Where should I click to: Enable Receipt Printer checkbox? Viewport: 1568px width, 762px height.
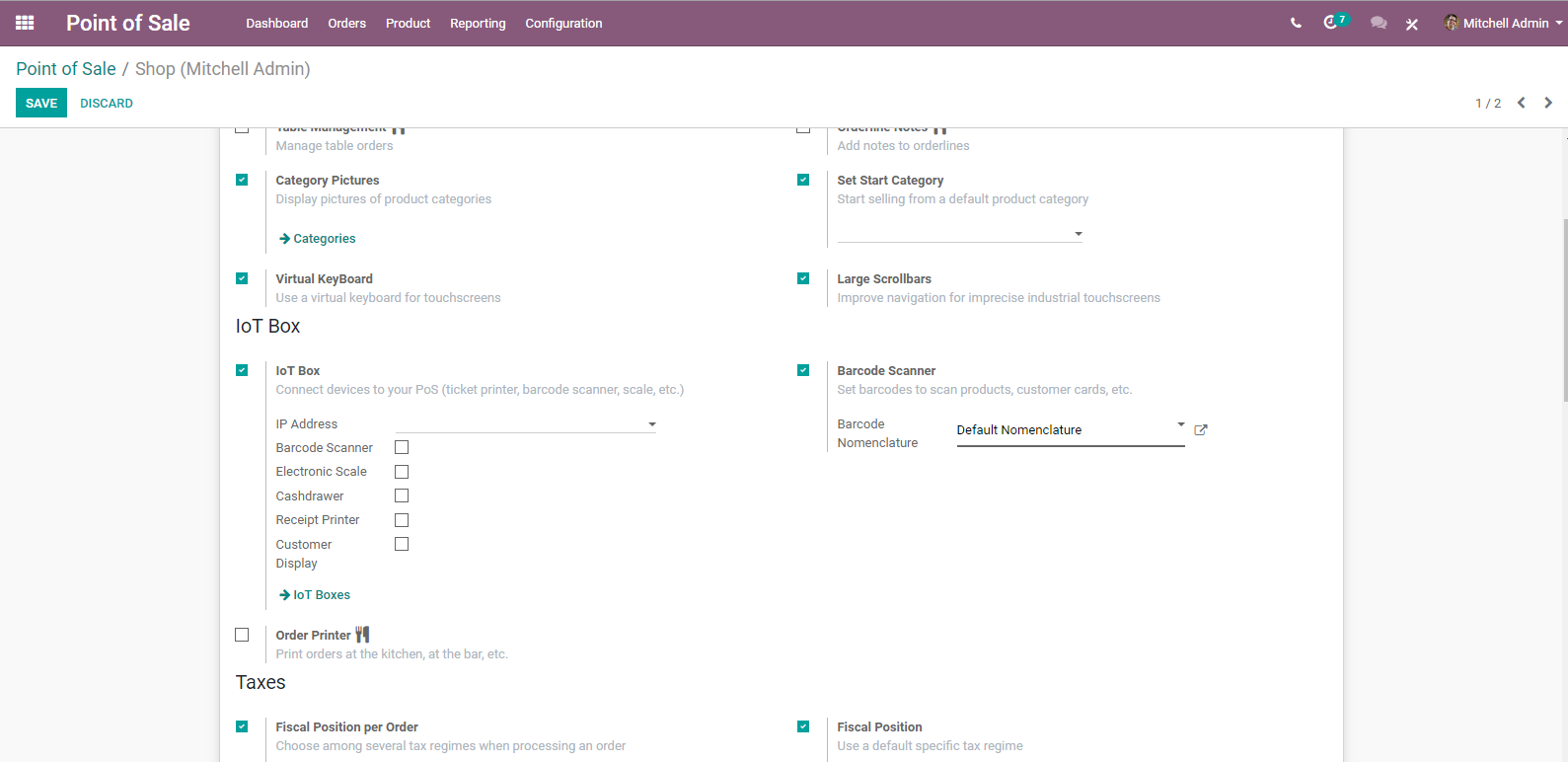[x=402, y=520]
